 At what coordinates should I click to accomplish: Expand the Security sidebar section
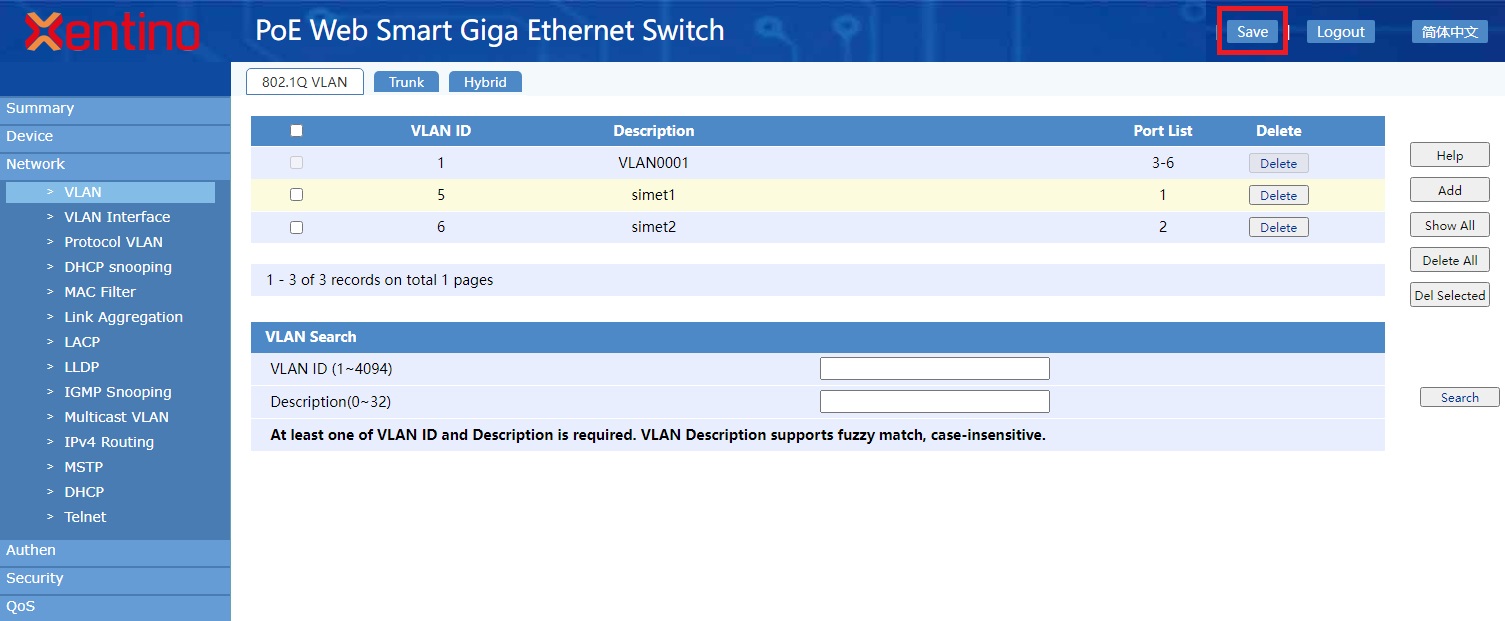tap(35, 578)
